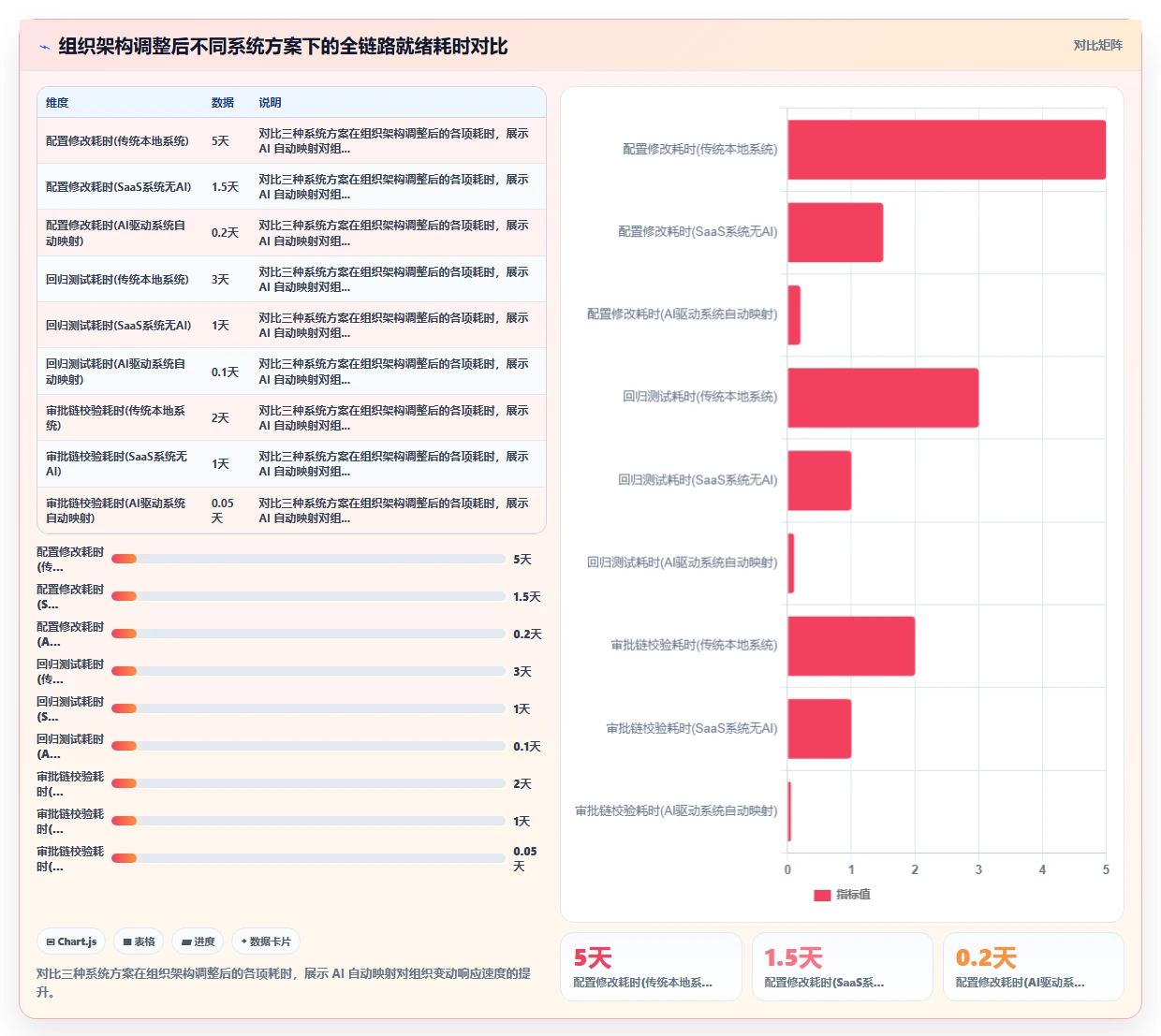This screenshot has height=1036, width=1161.
Task: Select the 进度 tag chip
Action: click(198, 941)
